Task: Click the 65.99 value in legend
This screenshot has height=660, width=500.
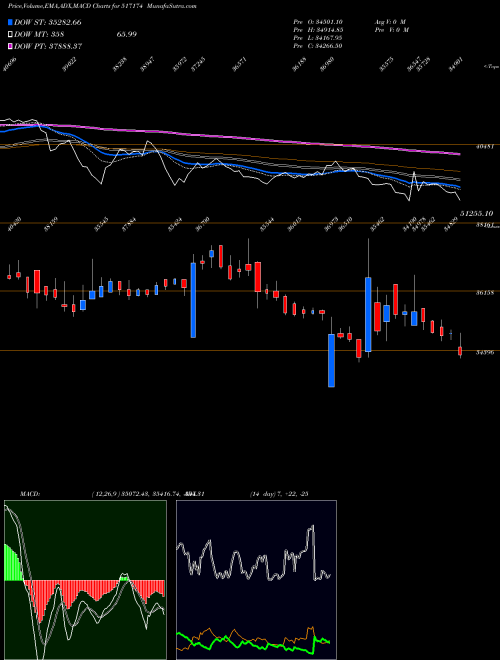Action: point(126,35)
